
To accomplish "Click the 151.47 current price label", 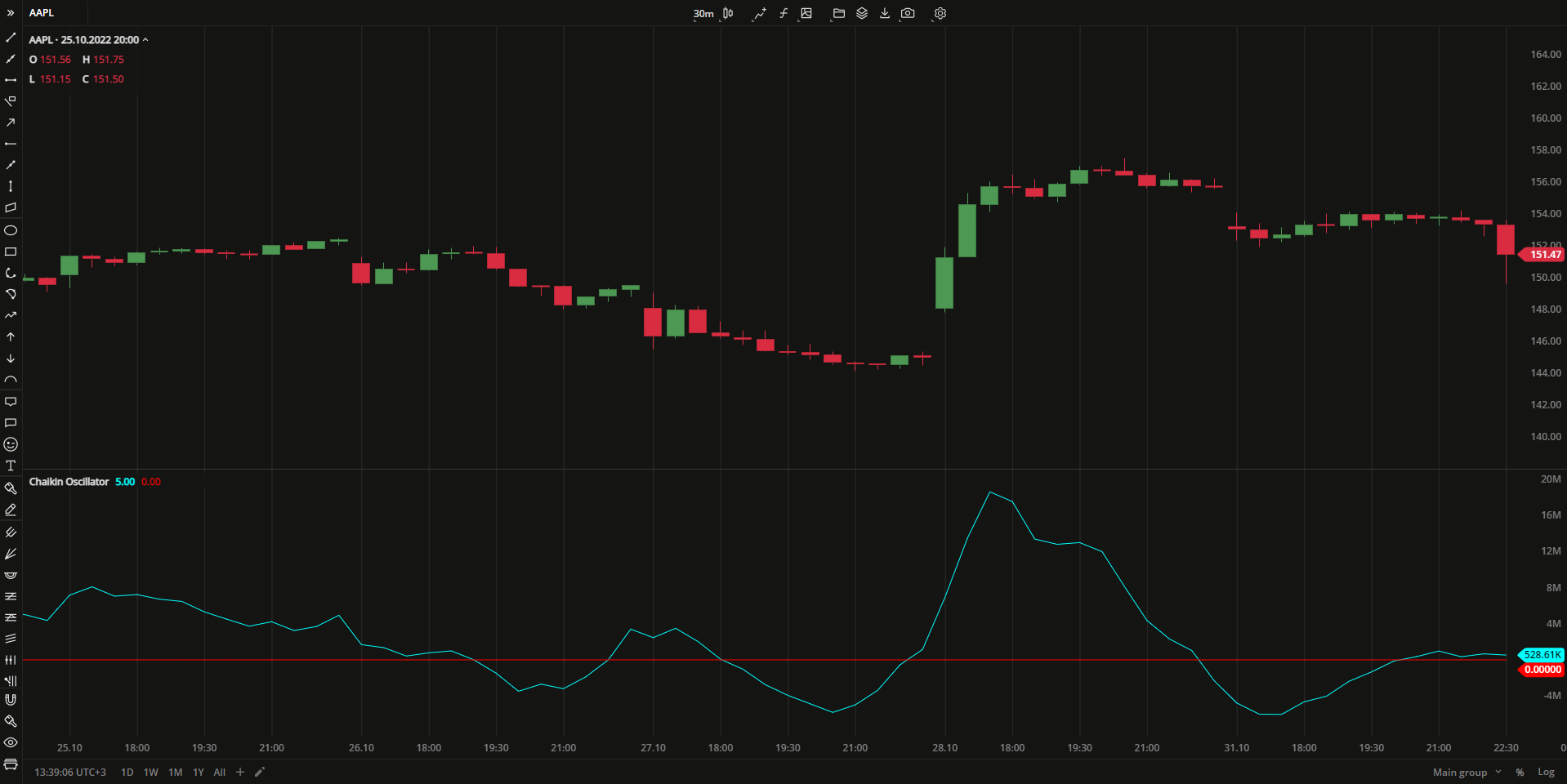I will (1542, 255).
